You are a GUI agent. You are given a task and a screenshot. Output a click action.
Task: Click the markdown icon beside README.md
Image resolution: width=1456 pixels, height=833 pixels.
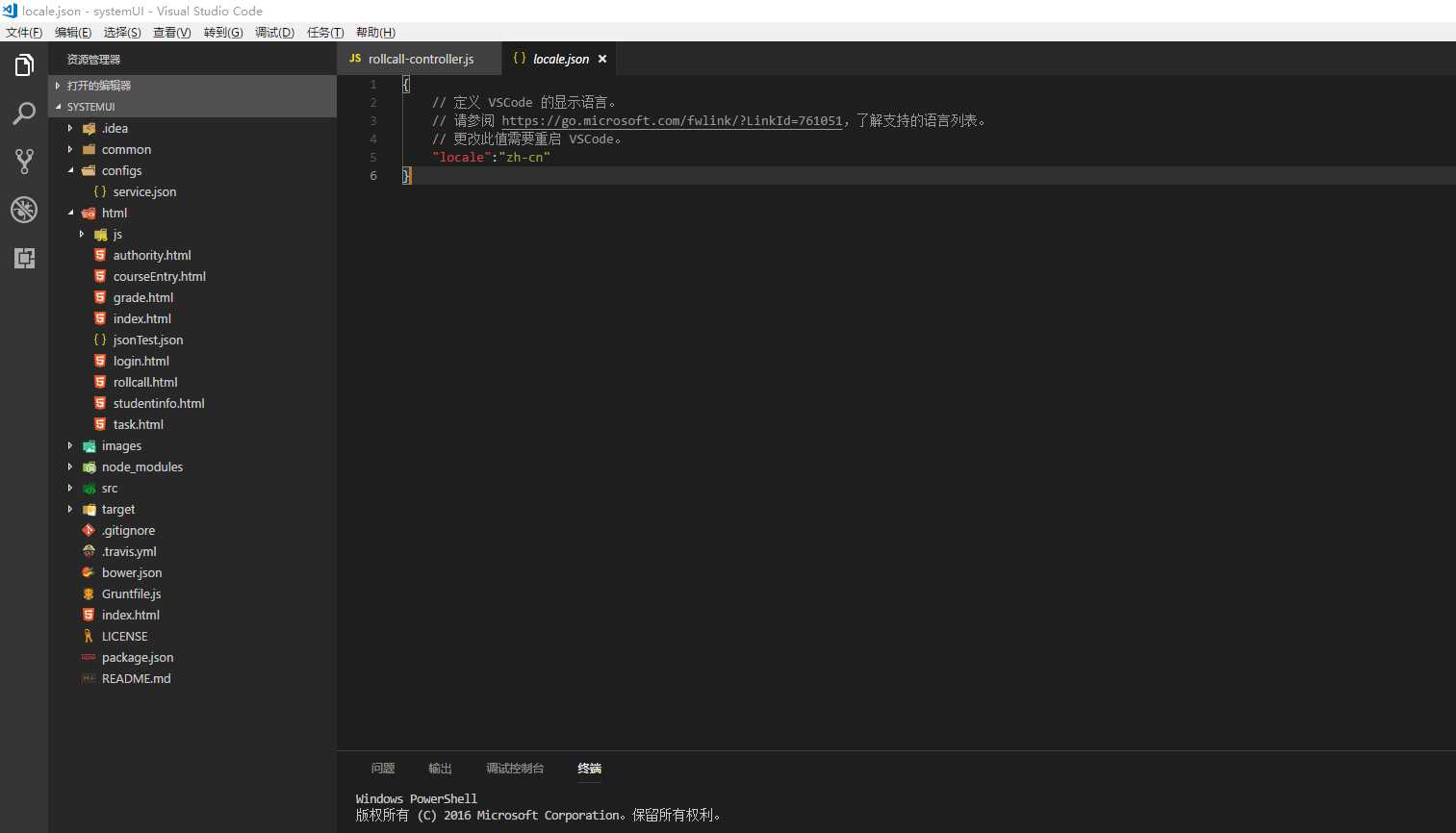(89, 678)
